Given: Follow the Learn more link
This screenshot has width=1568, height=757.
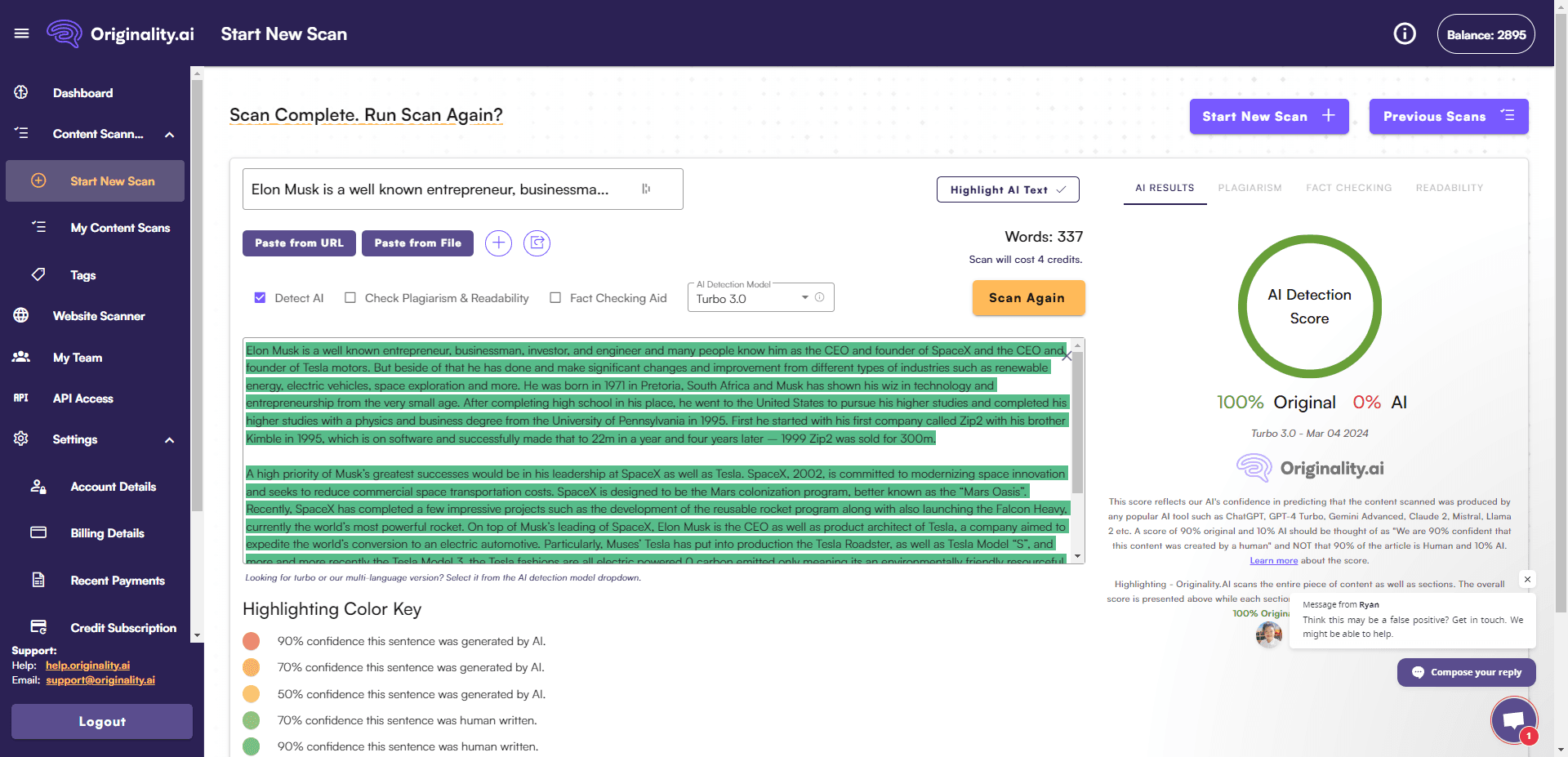Looking at the screenshot, I should pos(1273,561).
